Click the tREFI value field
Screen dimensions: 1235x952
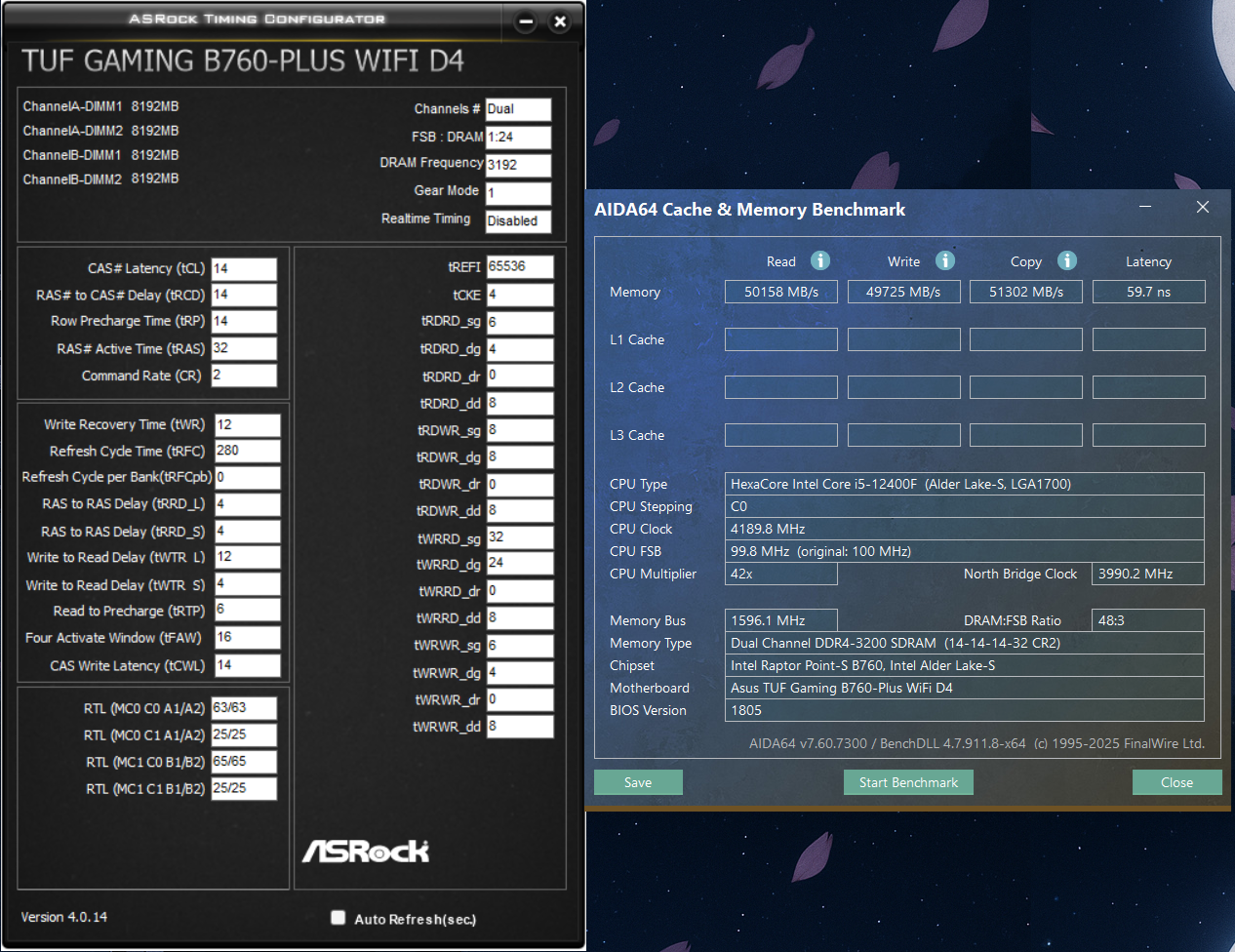tap(521, 267)
